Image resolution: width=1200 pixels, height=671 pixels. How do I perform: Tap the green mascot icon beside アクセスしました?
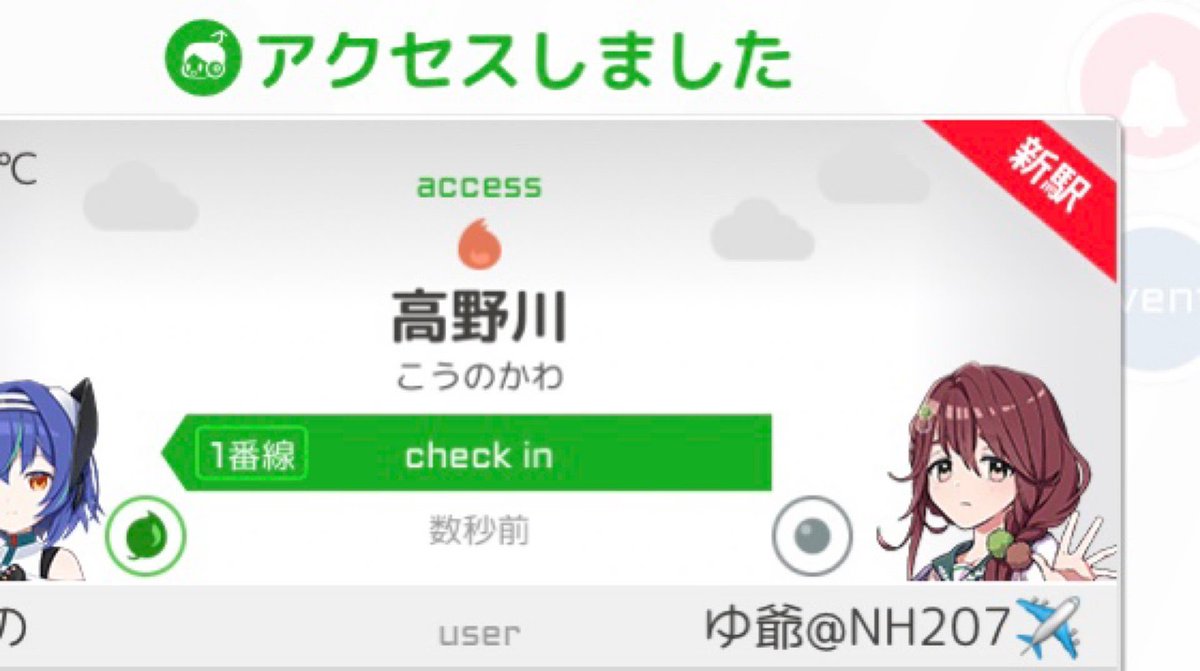click(203, 58)
